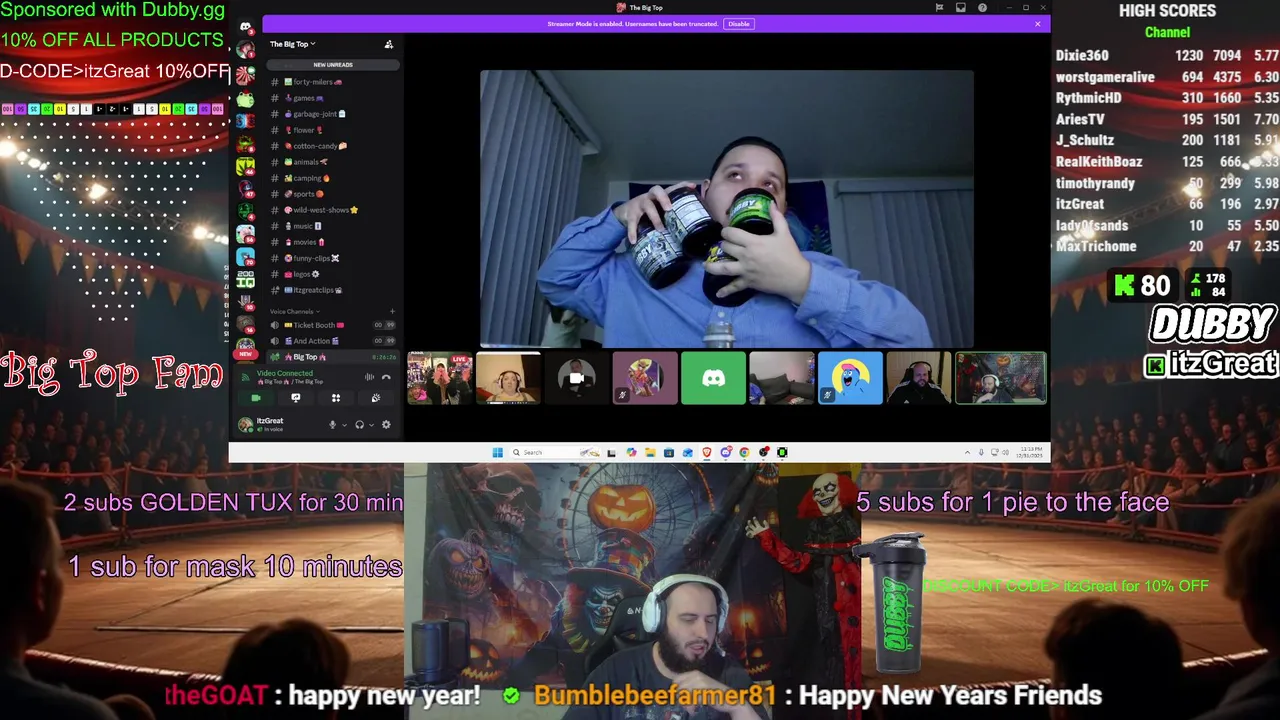Select the blue cartoon avatar participant tile
Viewport: 1280px width, 720px height.
(x=850, y=378)
